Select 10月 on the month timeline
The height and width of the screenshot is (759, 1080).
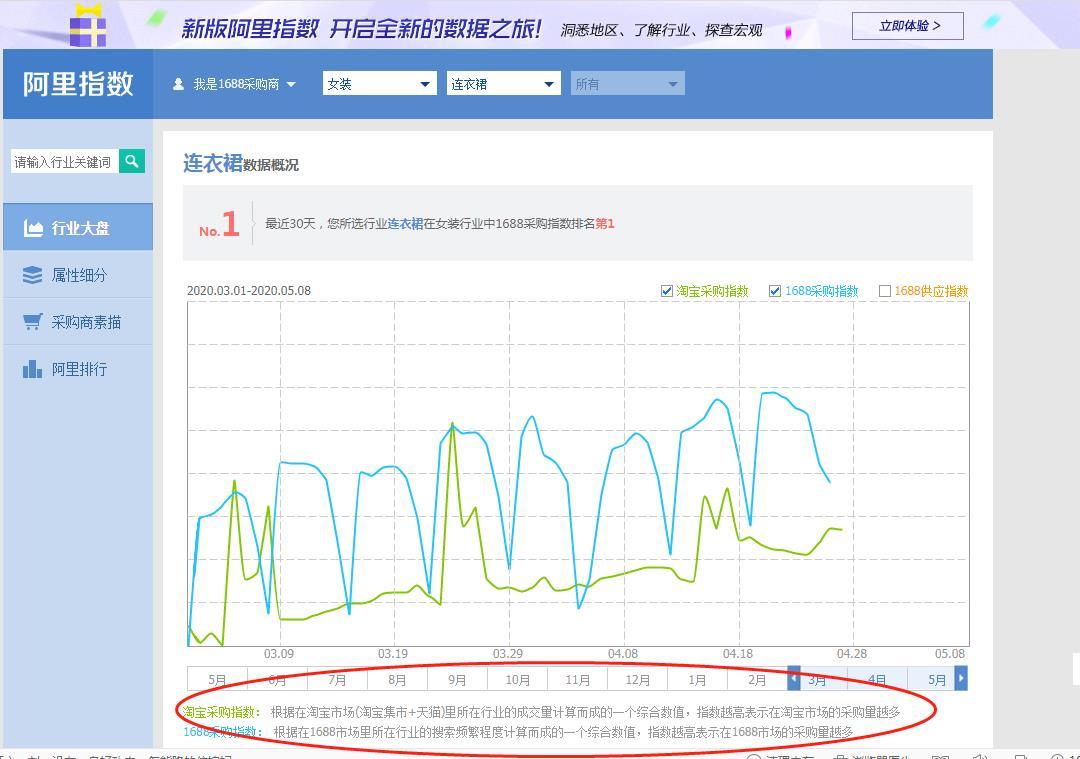pos(517,680)
